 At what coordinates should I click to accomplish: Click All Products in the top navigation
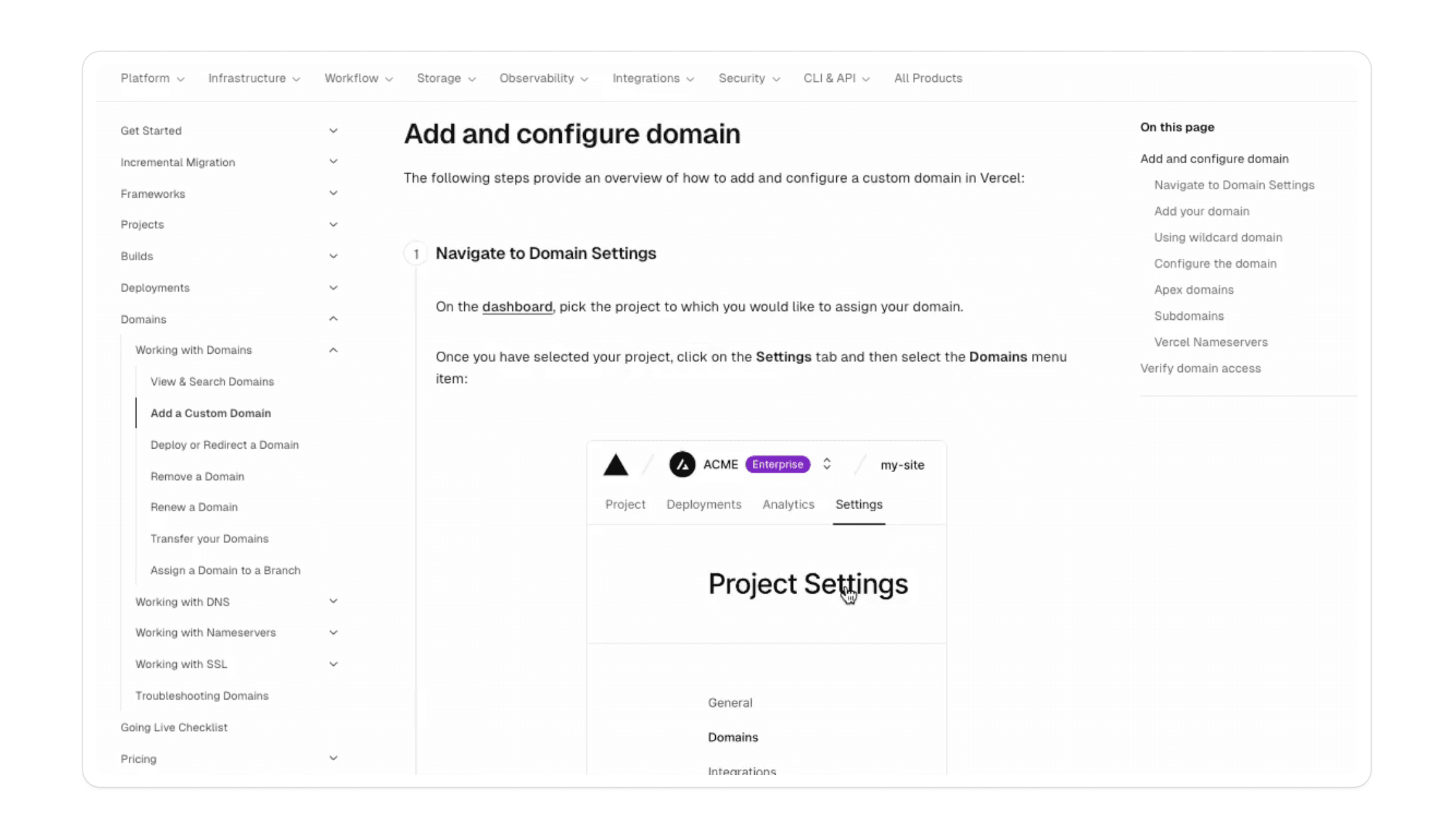[928, 78]
